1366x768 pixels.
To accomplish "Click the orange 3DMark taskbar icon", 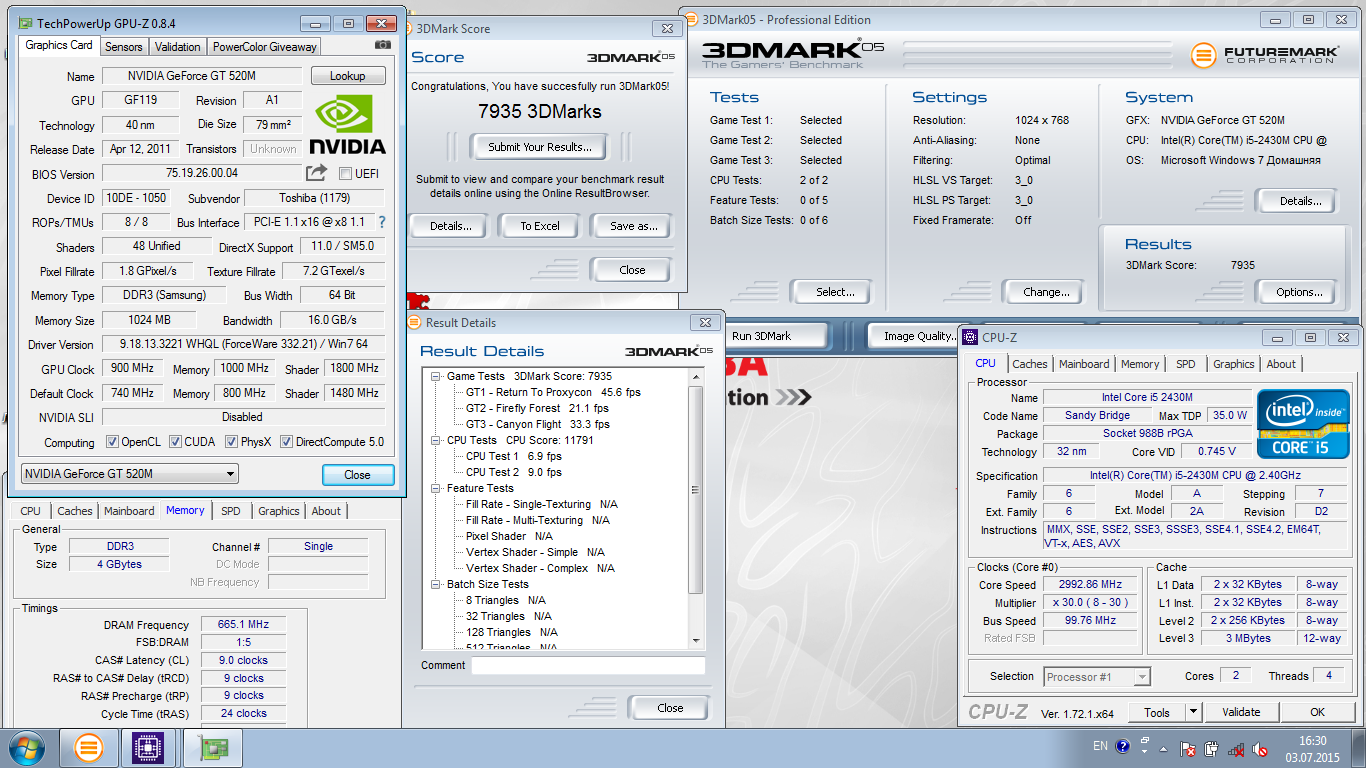I will click(x=89, y=748).
